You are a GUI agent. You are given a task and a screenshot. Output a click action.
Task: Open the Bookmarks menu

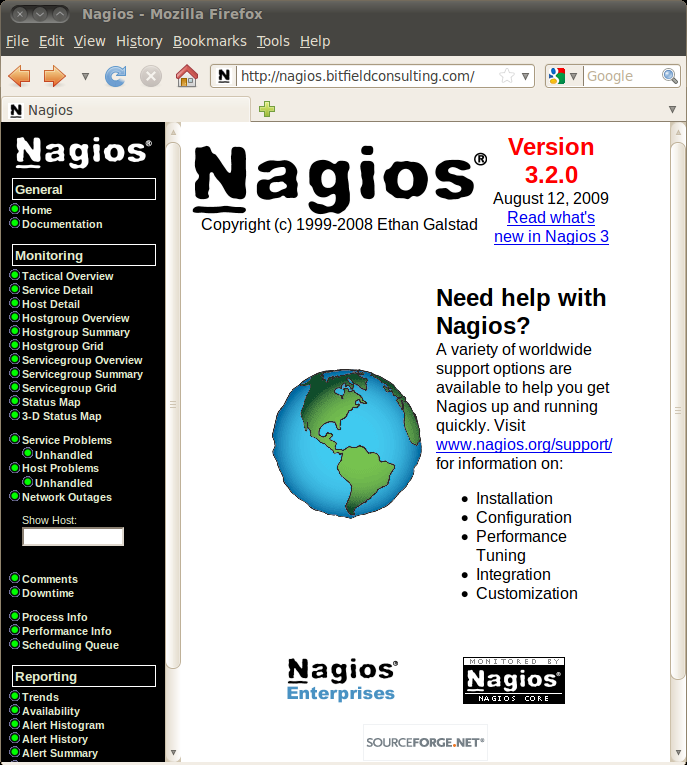click(209, 41)
